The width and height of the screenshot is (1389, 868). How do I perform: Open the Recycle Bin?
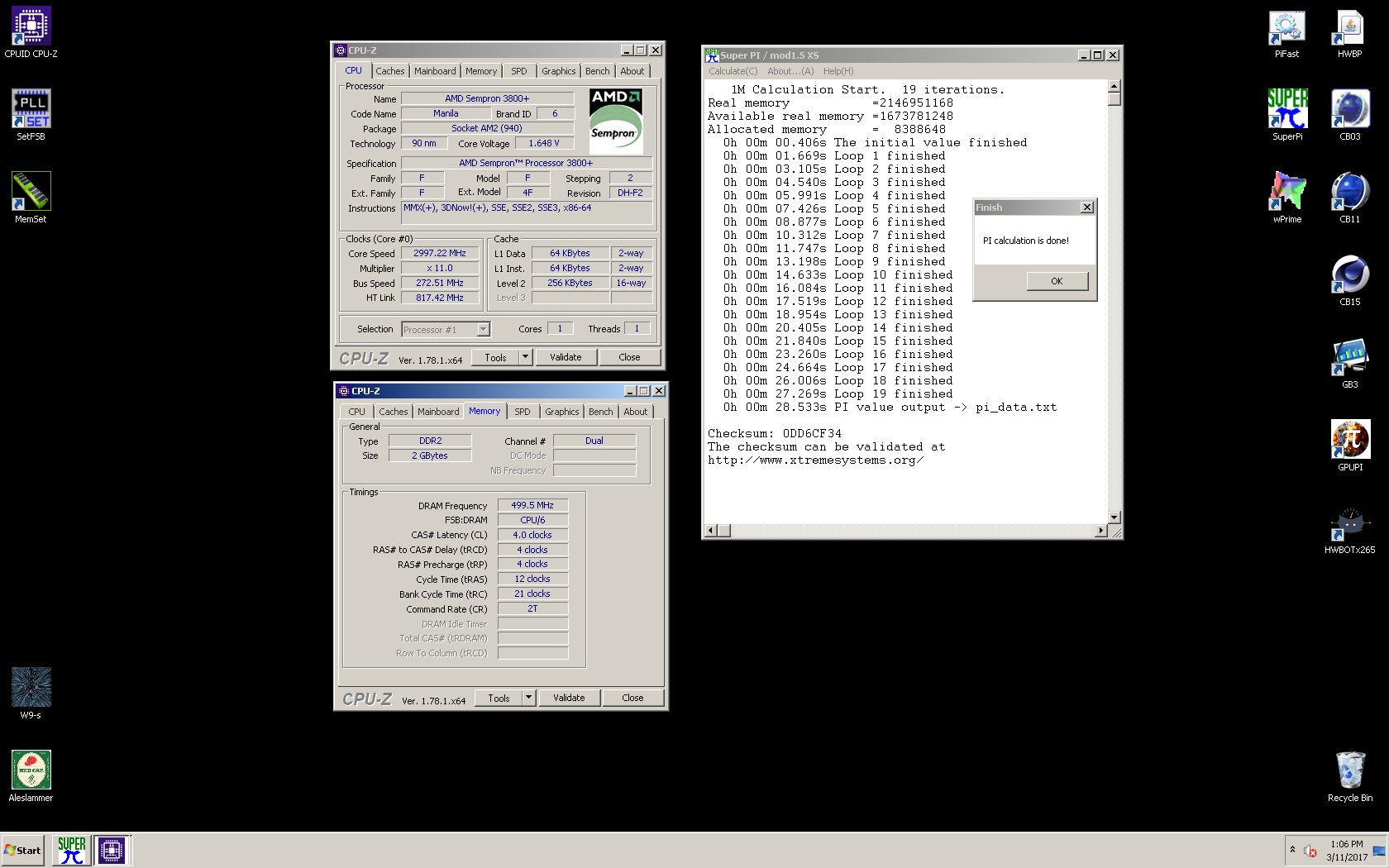pyautogui.click(x=1349, y=776)
